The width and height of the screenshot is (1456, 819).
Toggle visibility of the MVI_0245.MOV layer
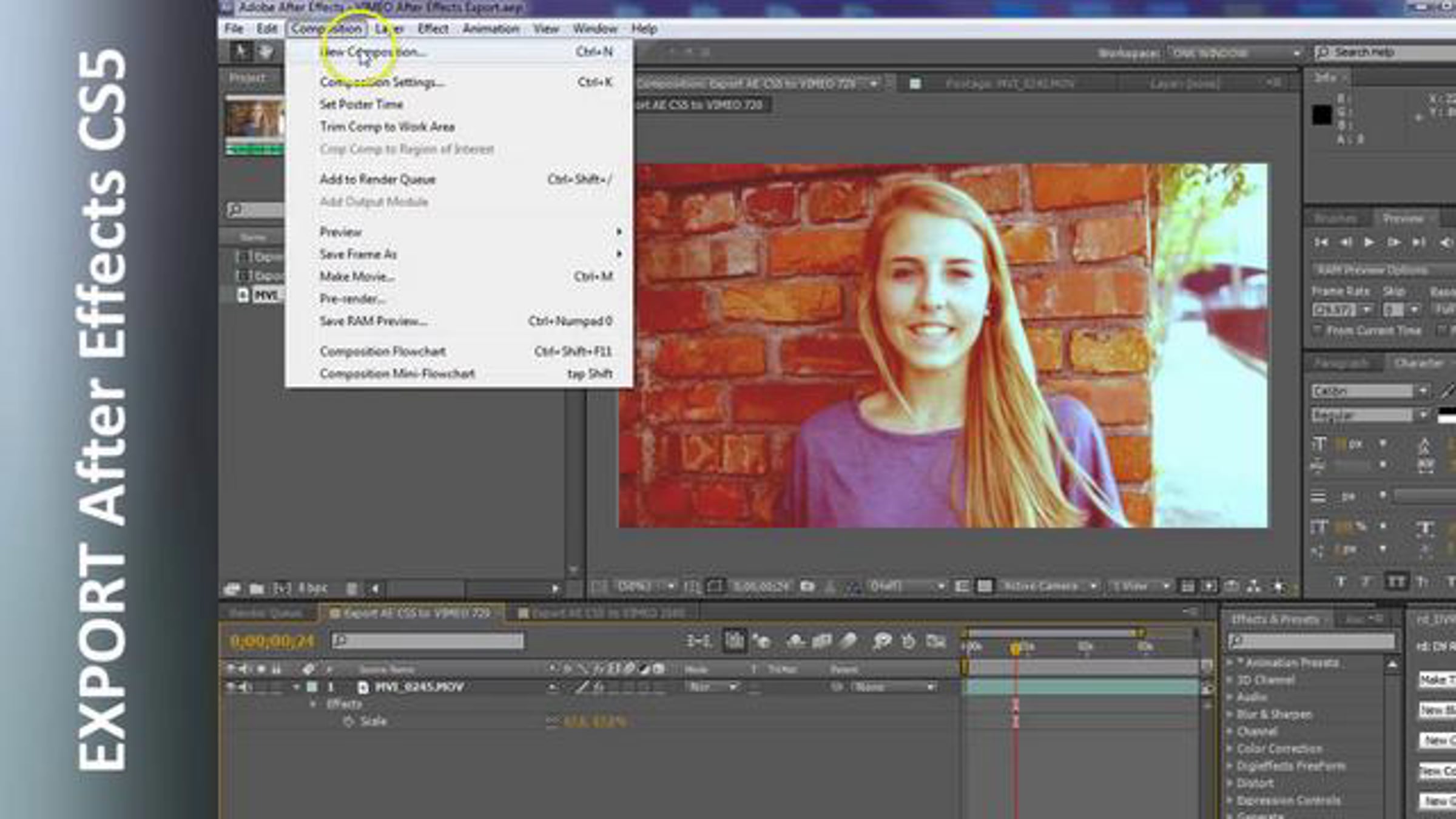point(231,687)
